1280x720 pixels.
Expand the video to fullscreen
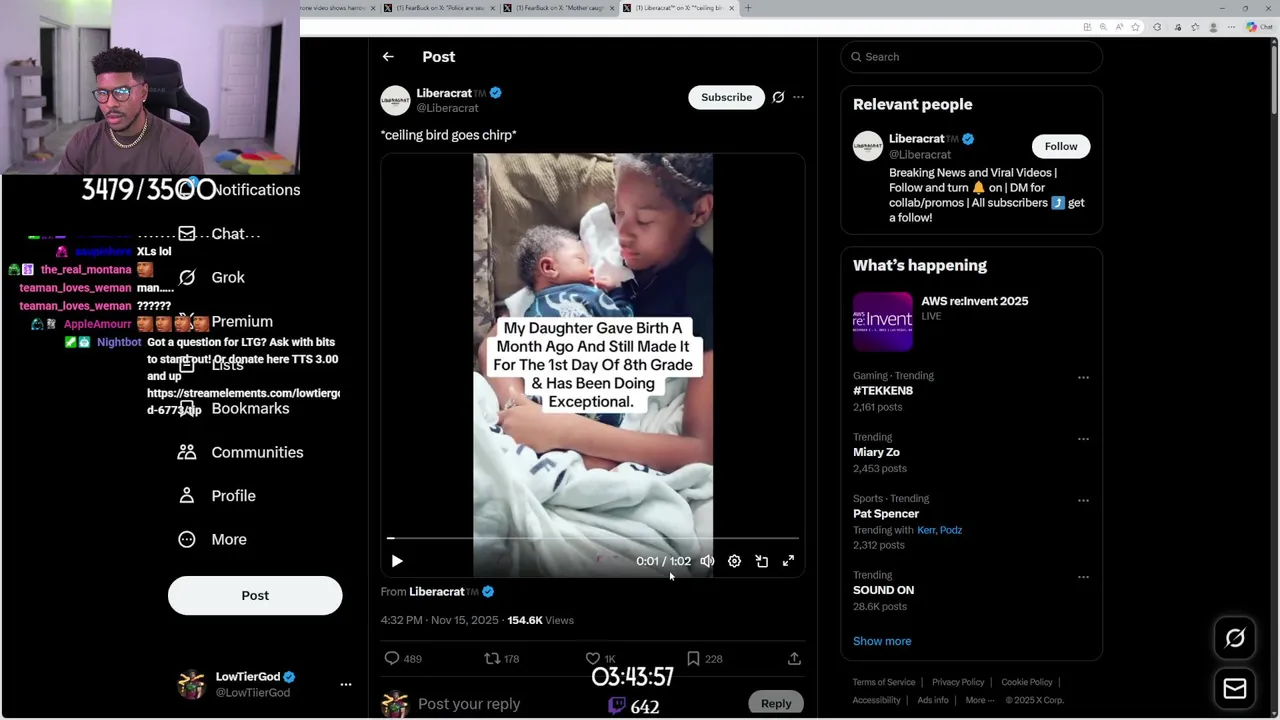click(788, 561)
